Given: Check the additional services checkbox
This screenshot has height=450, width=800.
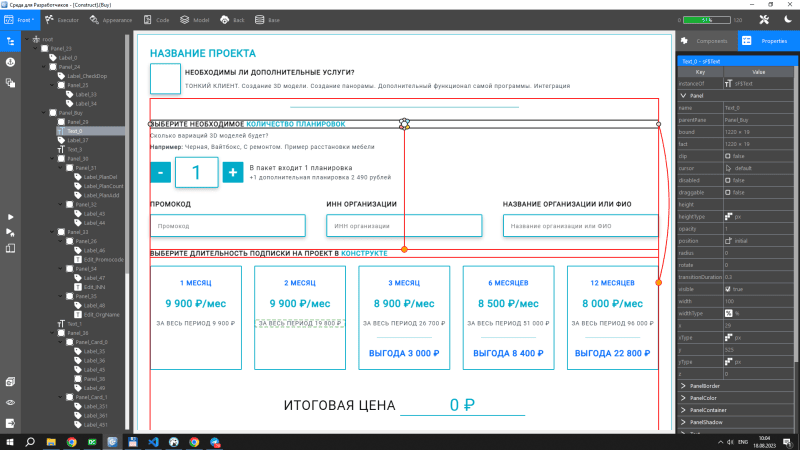Looking at the screenshot, I should tap(163, 79).
